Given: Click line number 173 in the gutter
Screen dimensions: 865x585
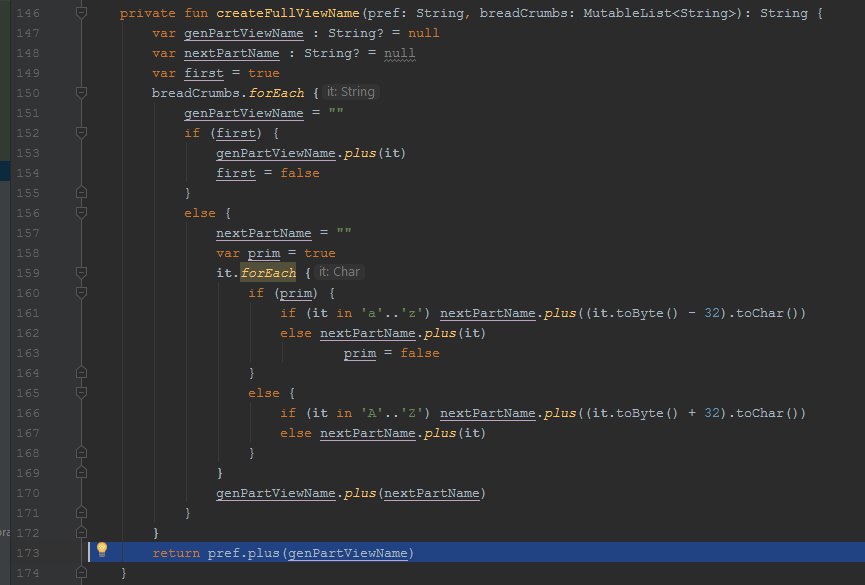Looking at the screenshot, I should click(x=28, y=552).
